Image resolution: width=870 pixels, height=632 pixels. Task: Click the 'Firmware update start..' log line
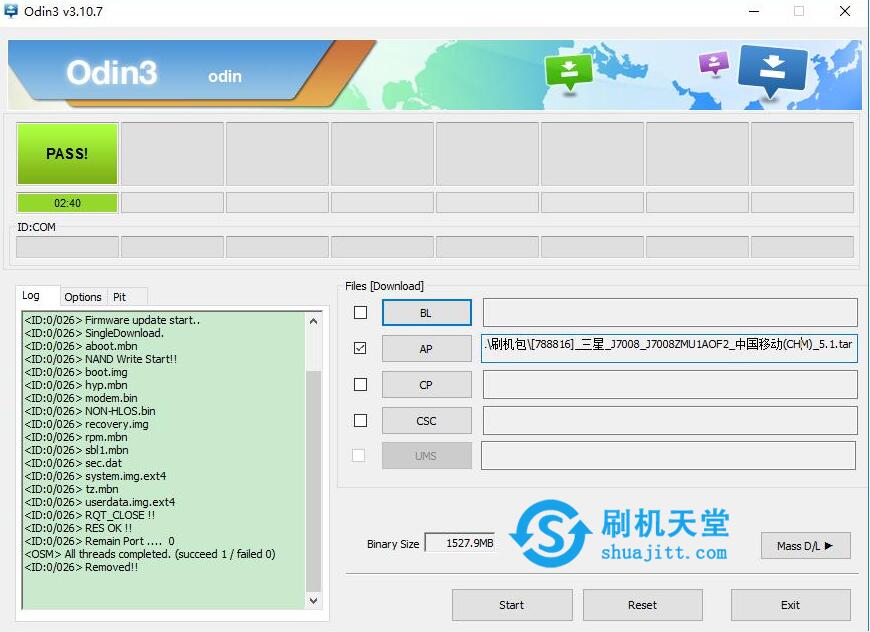click(x=112, y=320)
